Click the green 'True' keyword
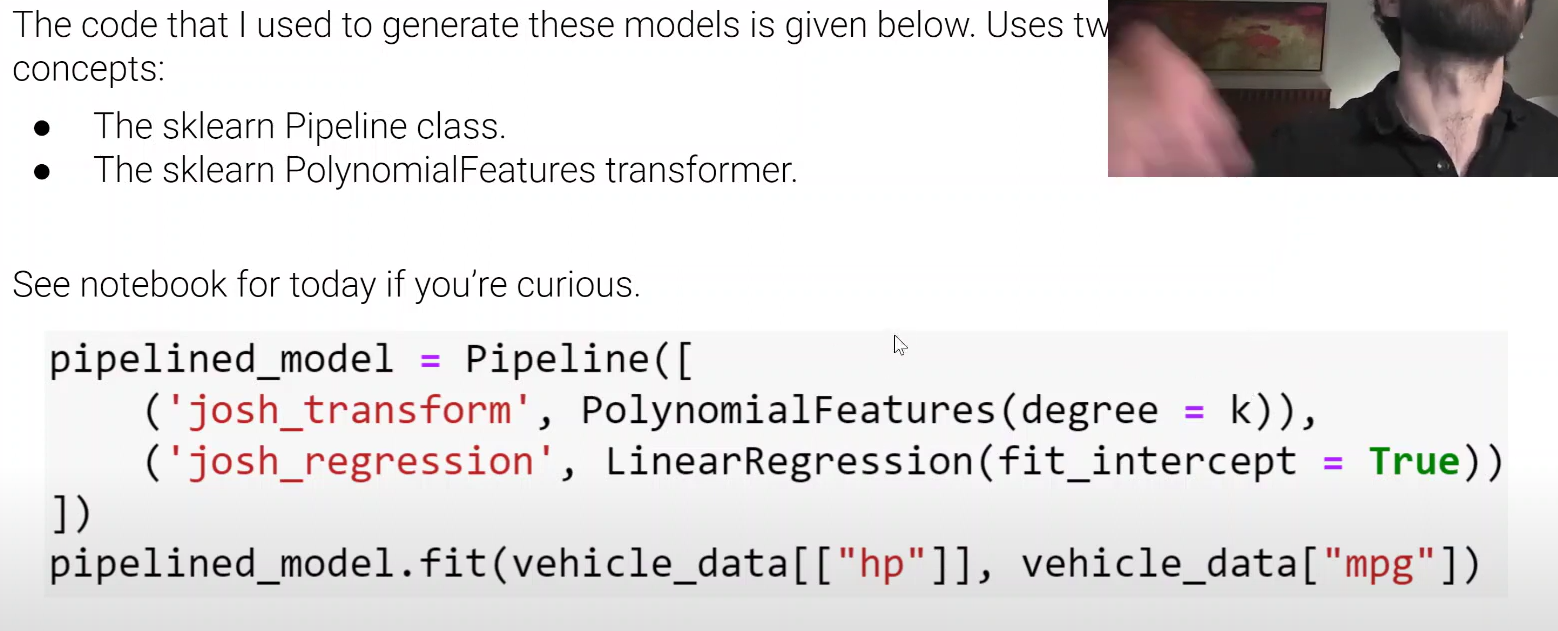This screenshot has height=631, width=1558. coord(1414,462)
